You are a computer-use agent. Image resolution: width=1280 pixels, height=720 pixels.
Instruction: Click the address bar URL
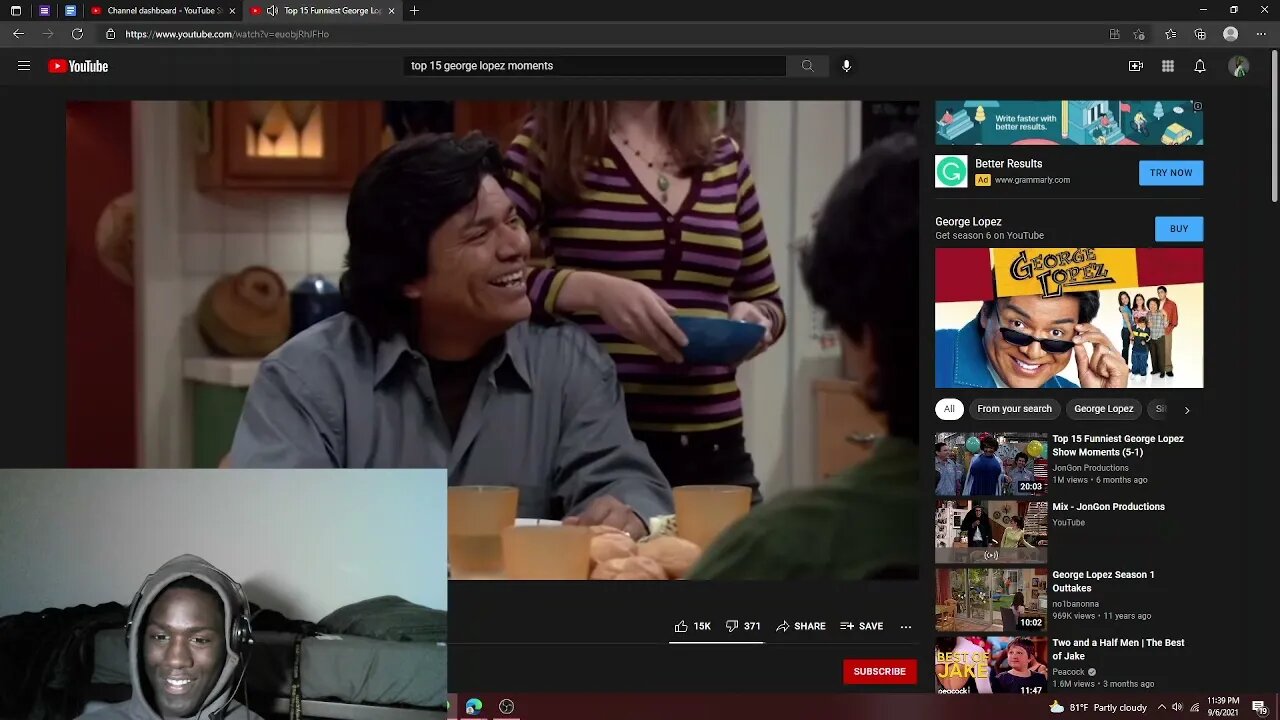(x=227, y=34)
